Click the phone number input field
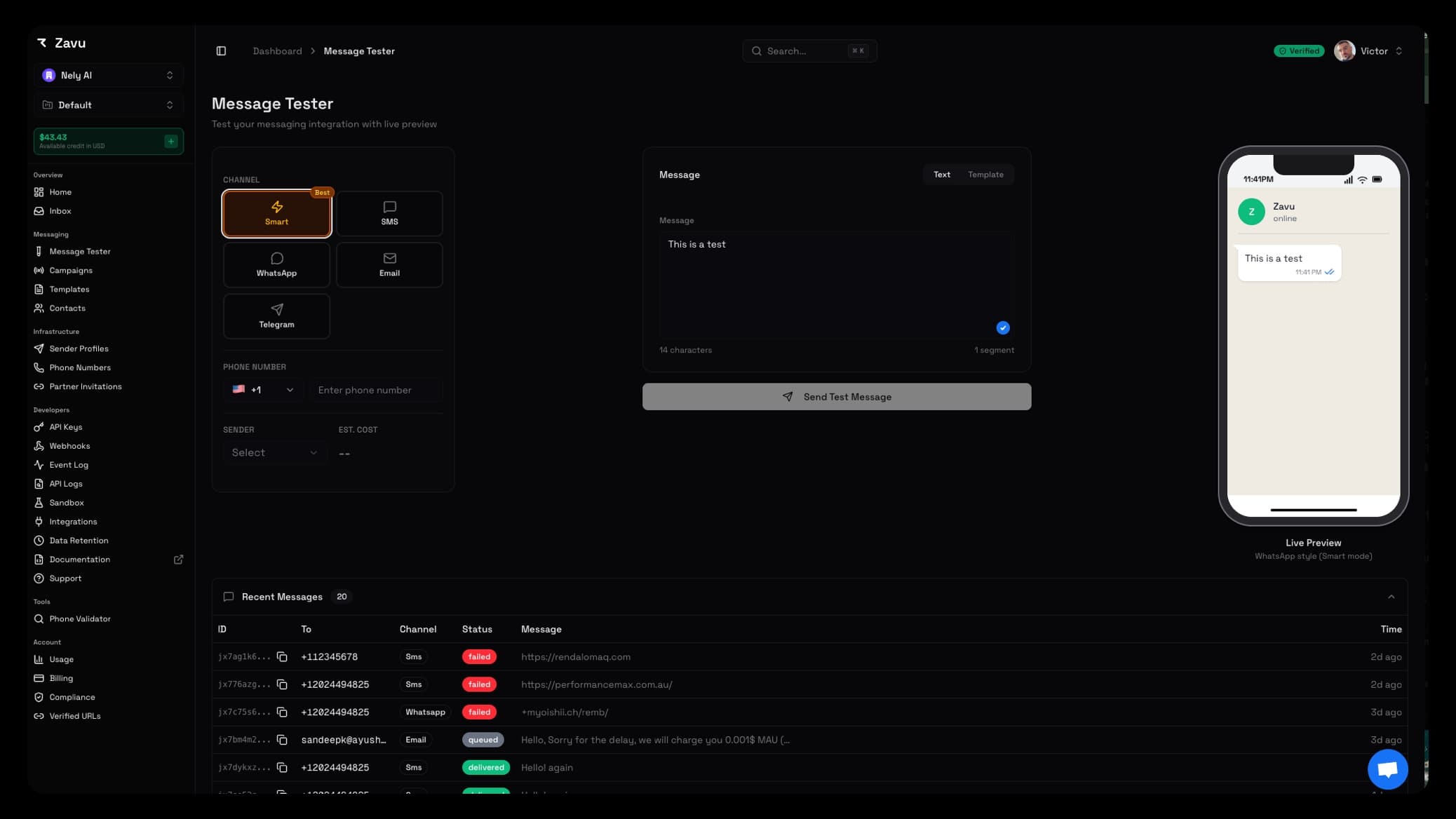This screenshot has height=819, width=1456. [x=376, y=390]
